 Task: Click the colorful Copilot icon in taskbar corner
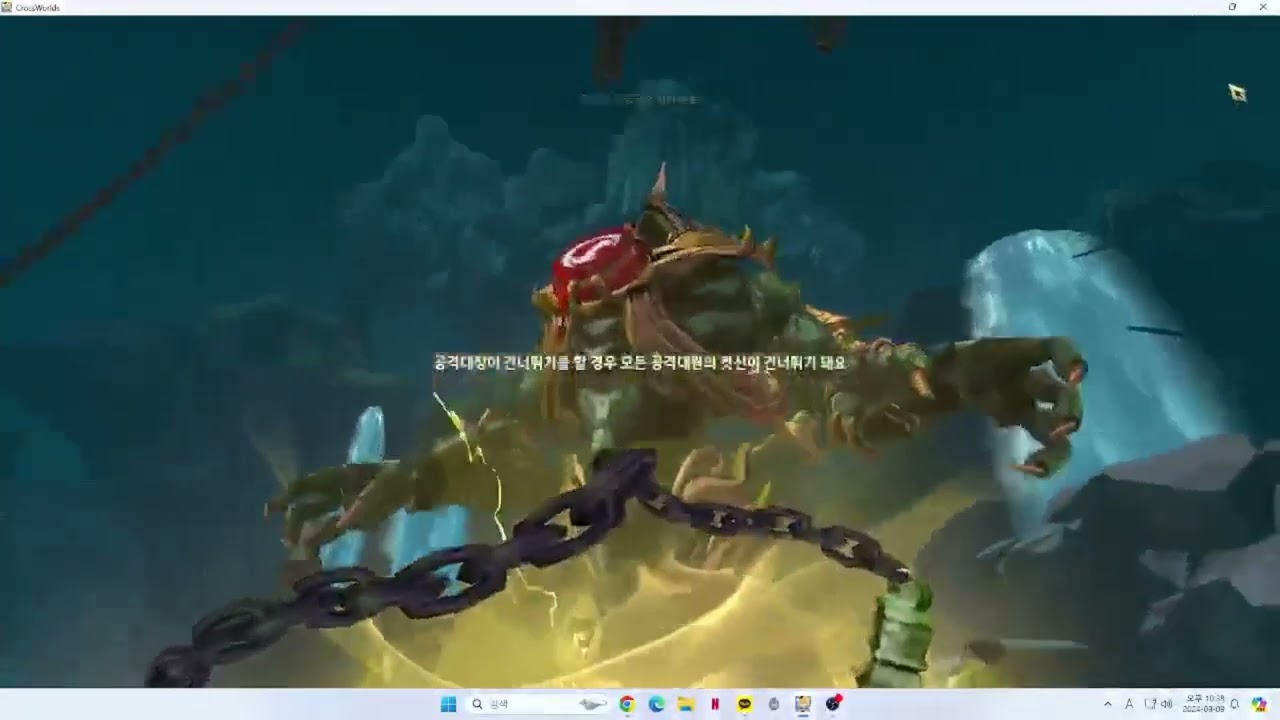pos(1259,704)
